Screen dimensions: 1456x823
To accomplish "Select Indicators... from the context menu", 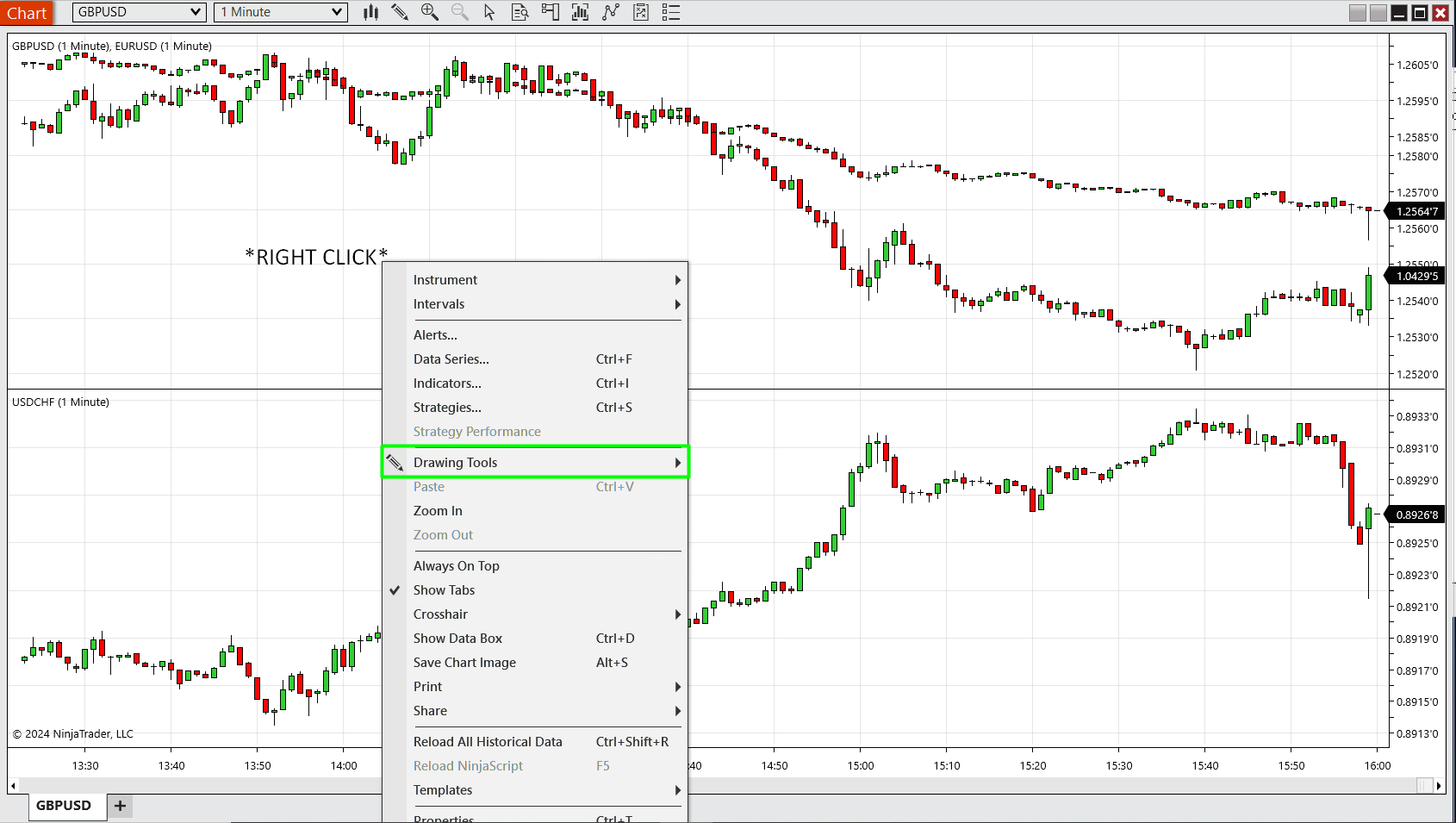I will (447, 383).
